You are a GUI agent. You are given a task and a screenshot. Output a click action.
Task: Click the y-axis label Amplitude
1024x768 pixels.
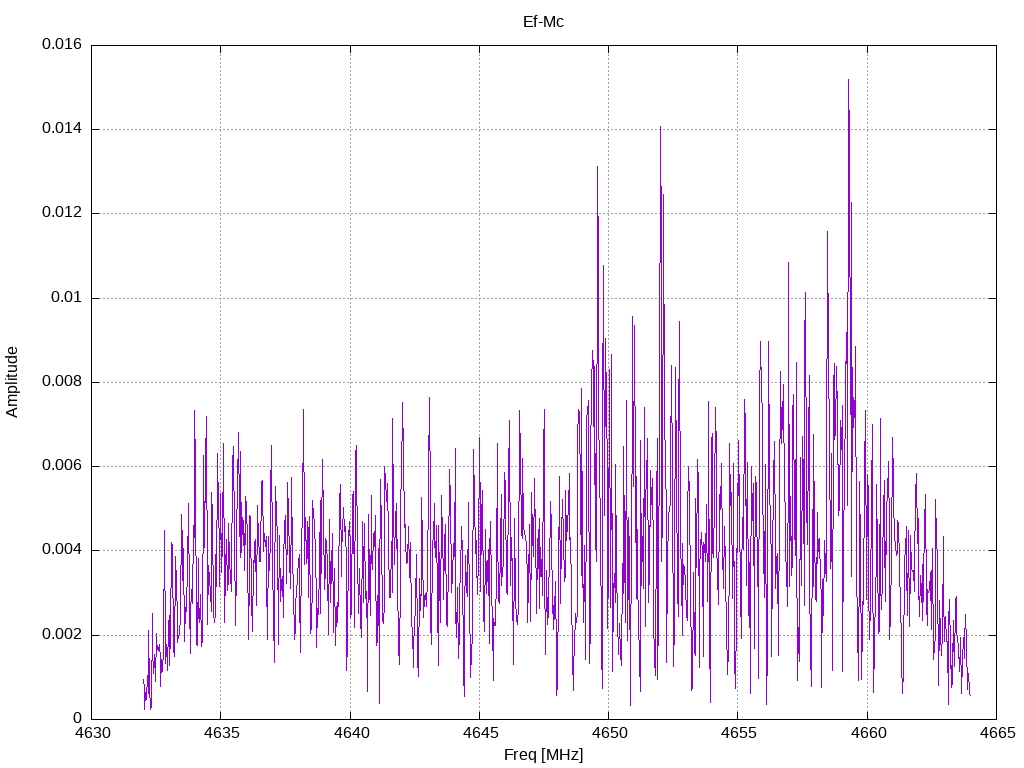(x=12, y=382)
